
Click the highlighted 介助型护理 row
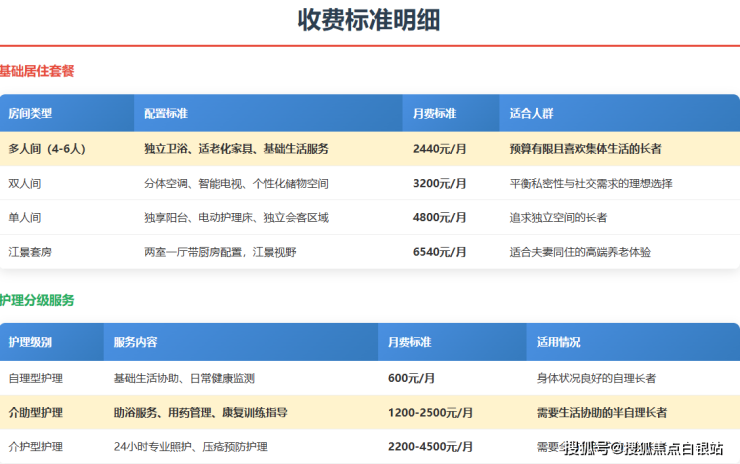click(x=36, y=412)
